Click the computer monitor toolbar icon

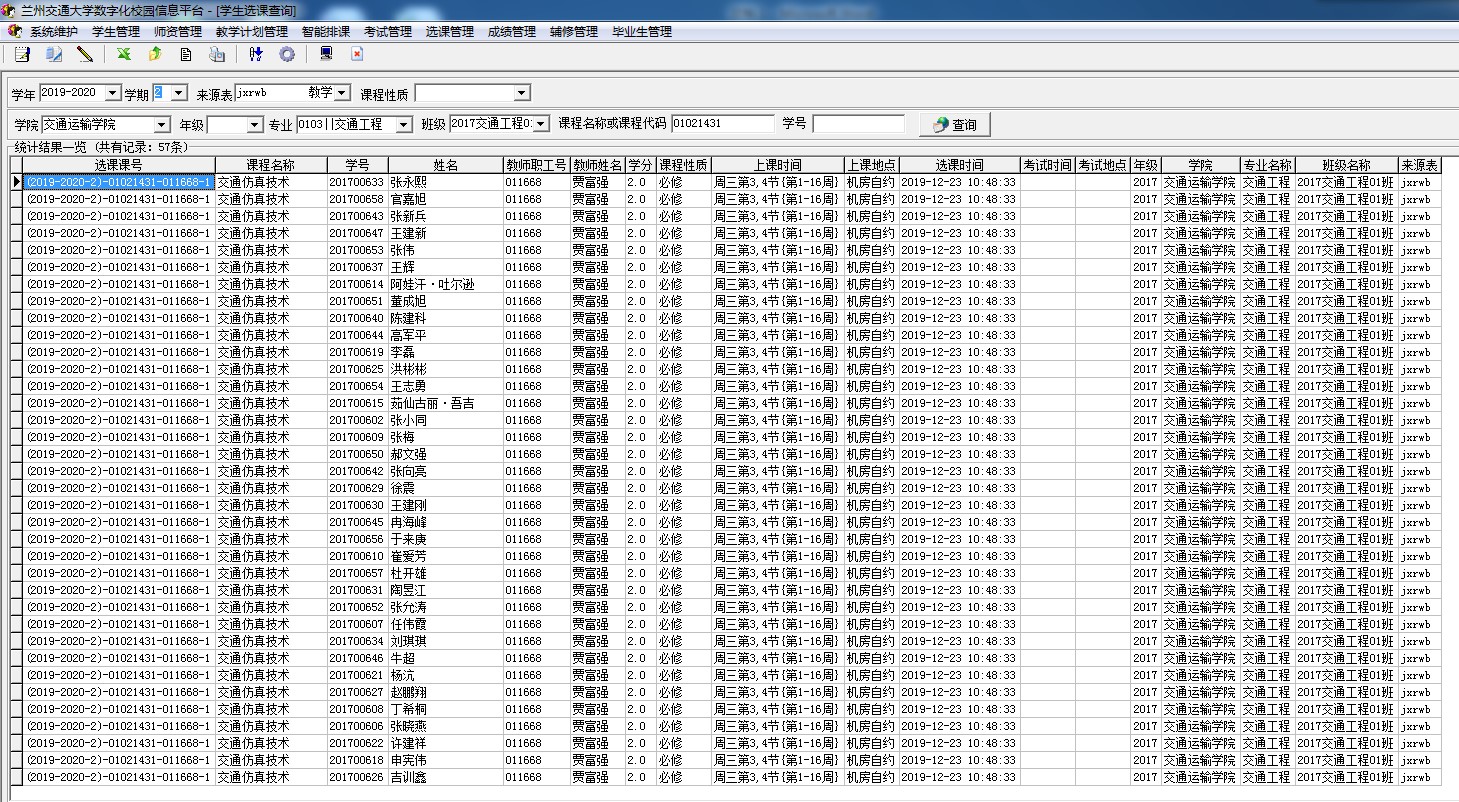coord(325,55)
